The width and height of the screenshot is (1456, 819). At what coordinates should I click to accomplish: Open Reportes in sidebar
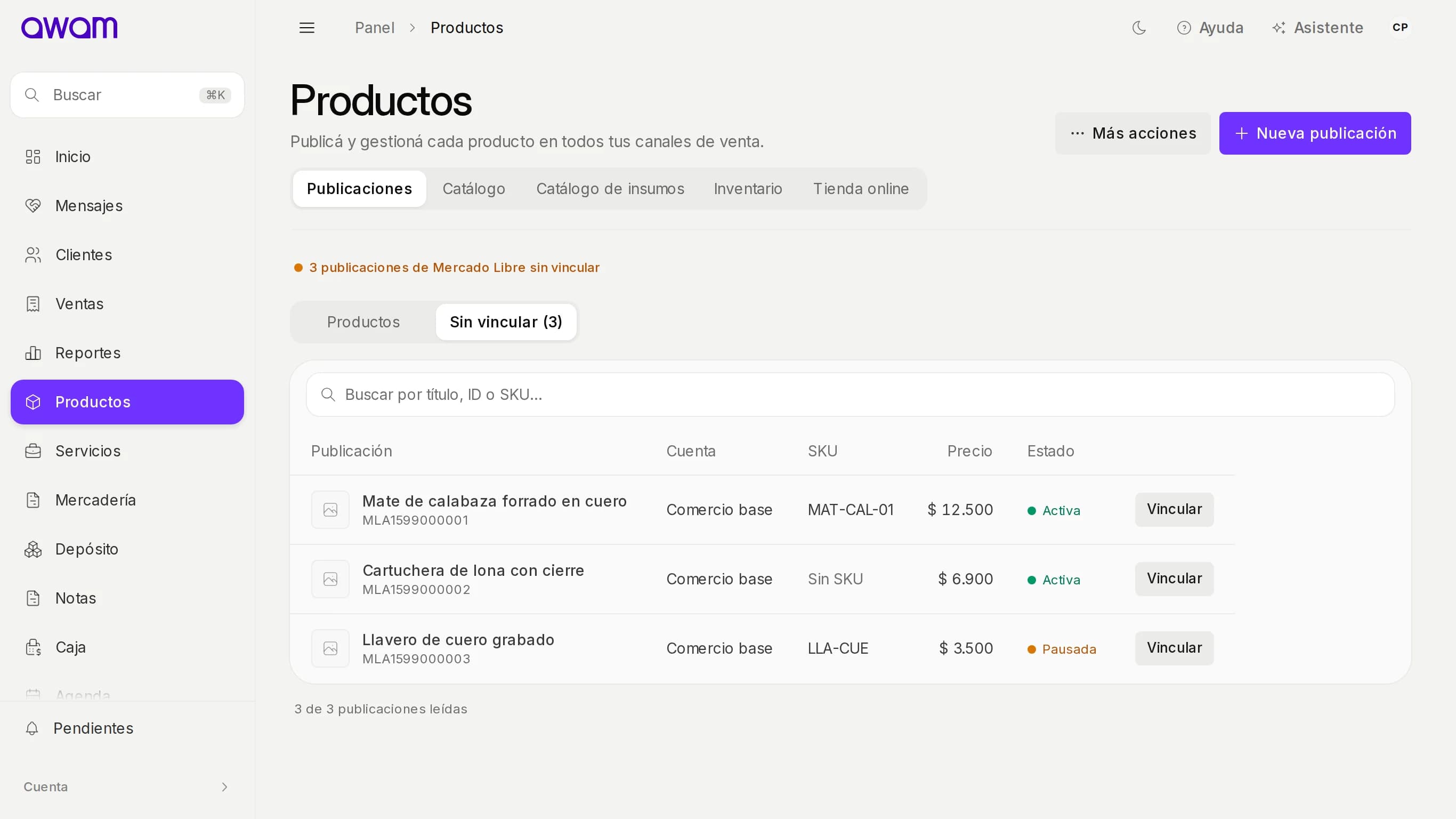pos(127,353)
